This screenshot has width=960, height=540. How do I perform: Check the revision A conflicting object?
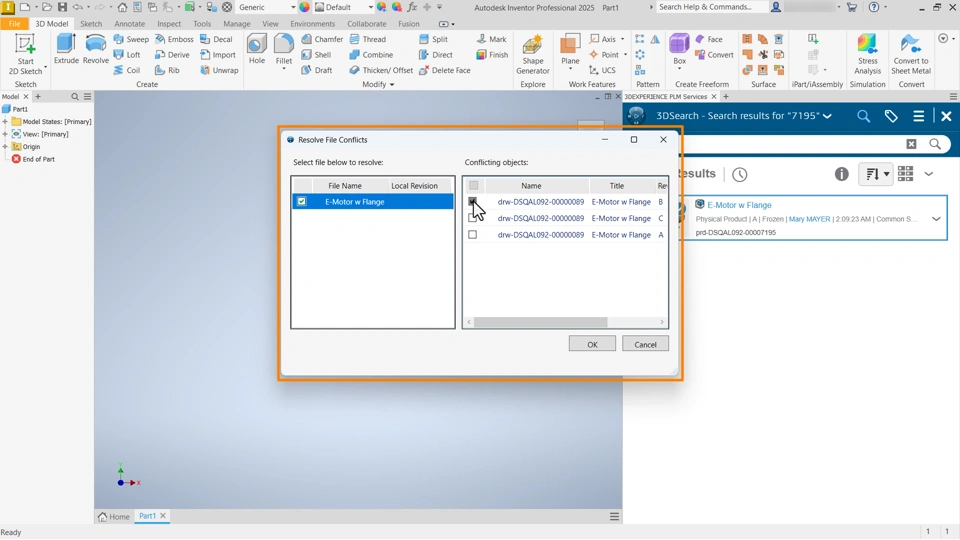point(473,234)
